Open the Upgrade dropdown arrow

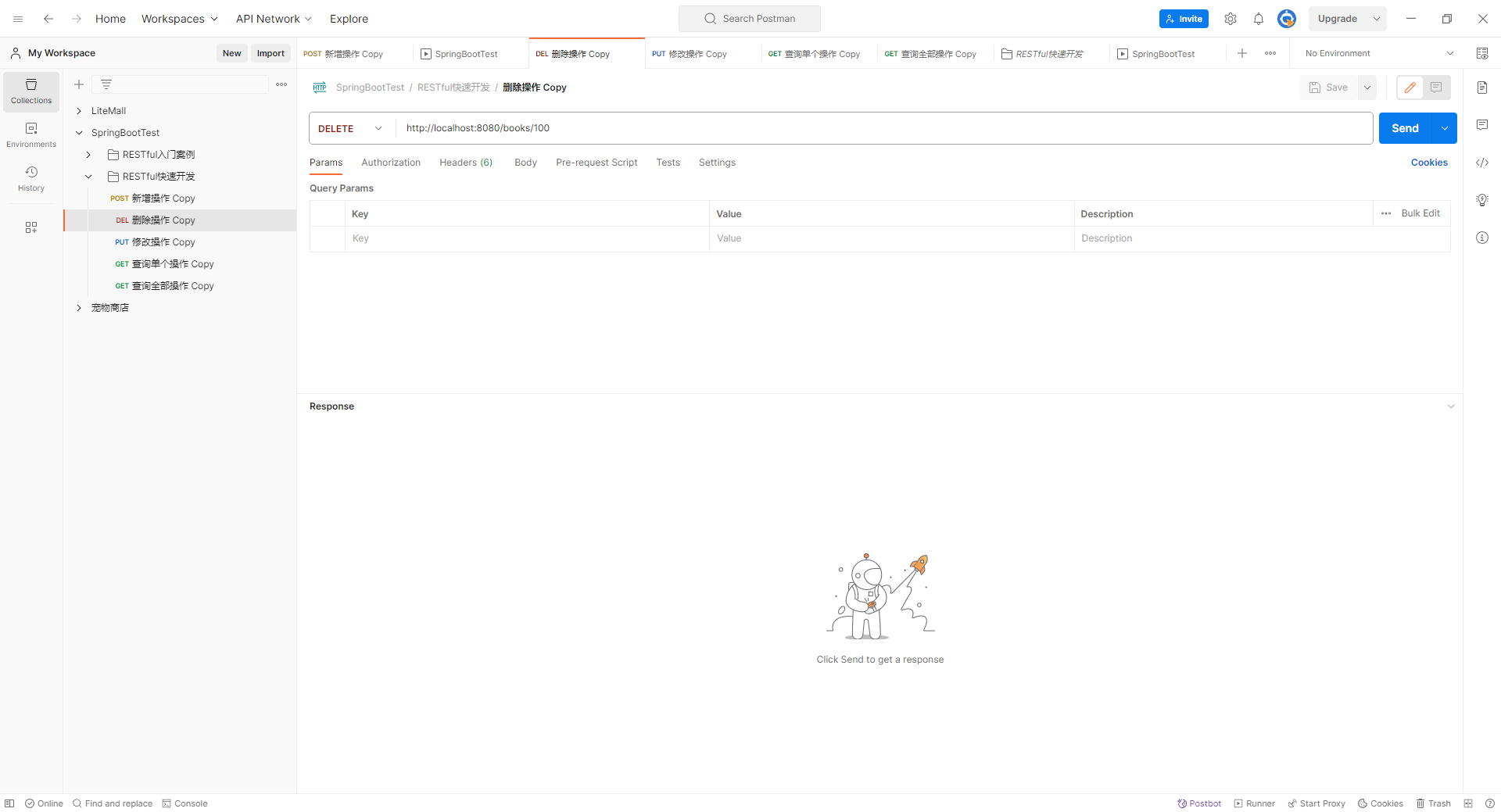(1377, 19)
